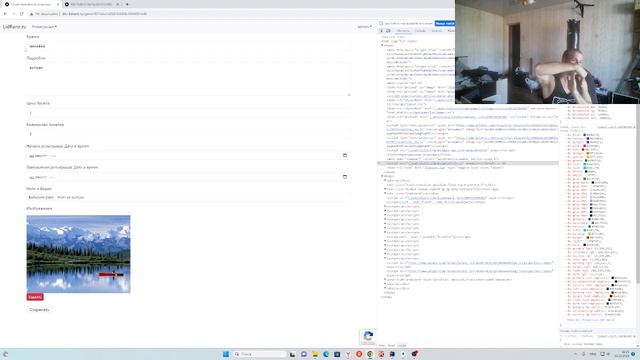Switch to the Console tab in DevTools
Viewport: 640px width, 360px height.
(x=420, y=31)
